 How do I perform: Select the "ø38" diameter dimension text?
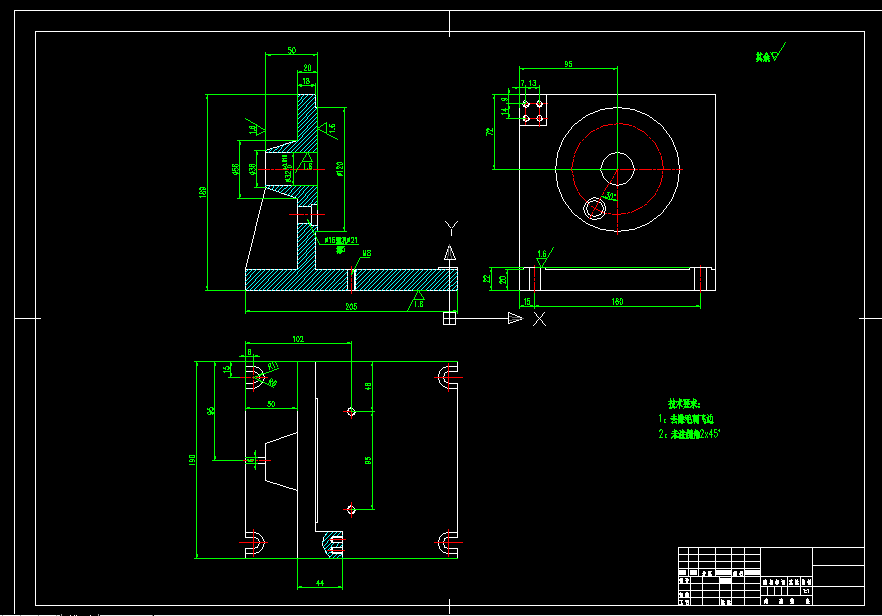pyautogui.click(x=253, y=169)
